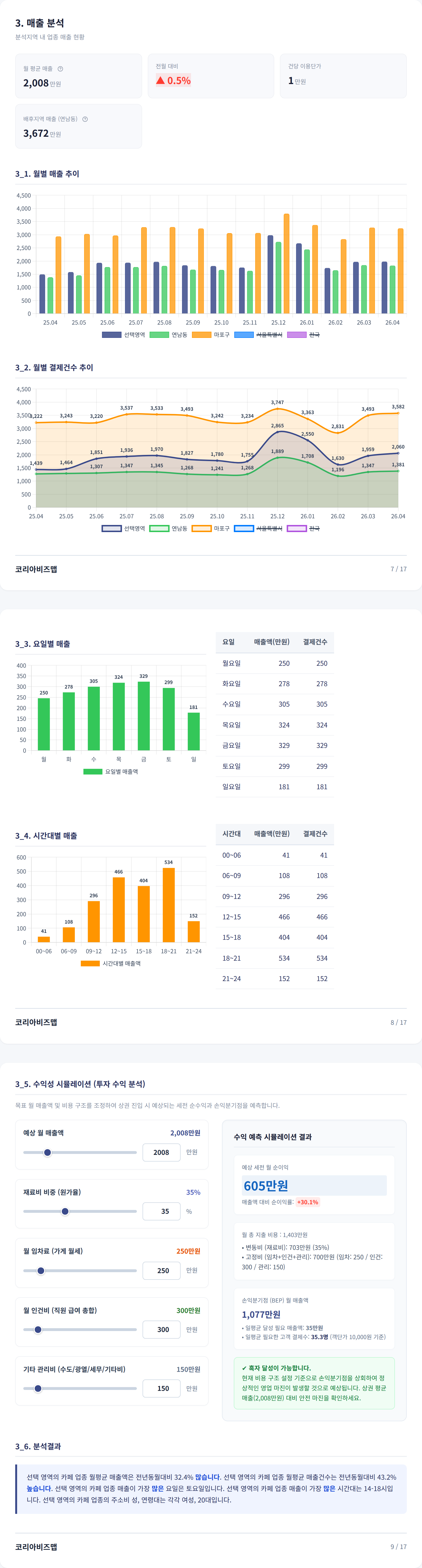This screenshot has height=1568, width=422.
Task: Click the 화요일 row label
Action: [x=231, y=684]
